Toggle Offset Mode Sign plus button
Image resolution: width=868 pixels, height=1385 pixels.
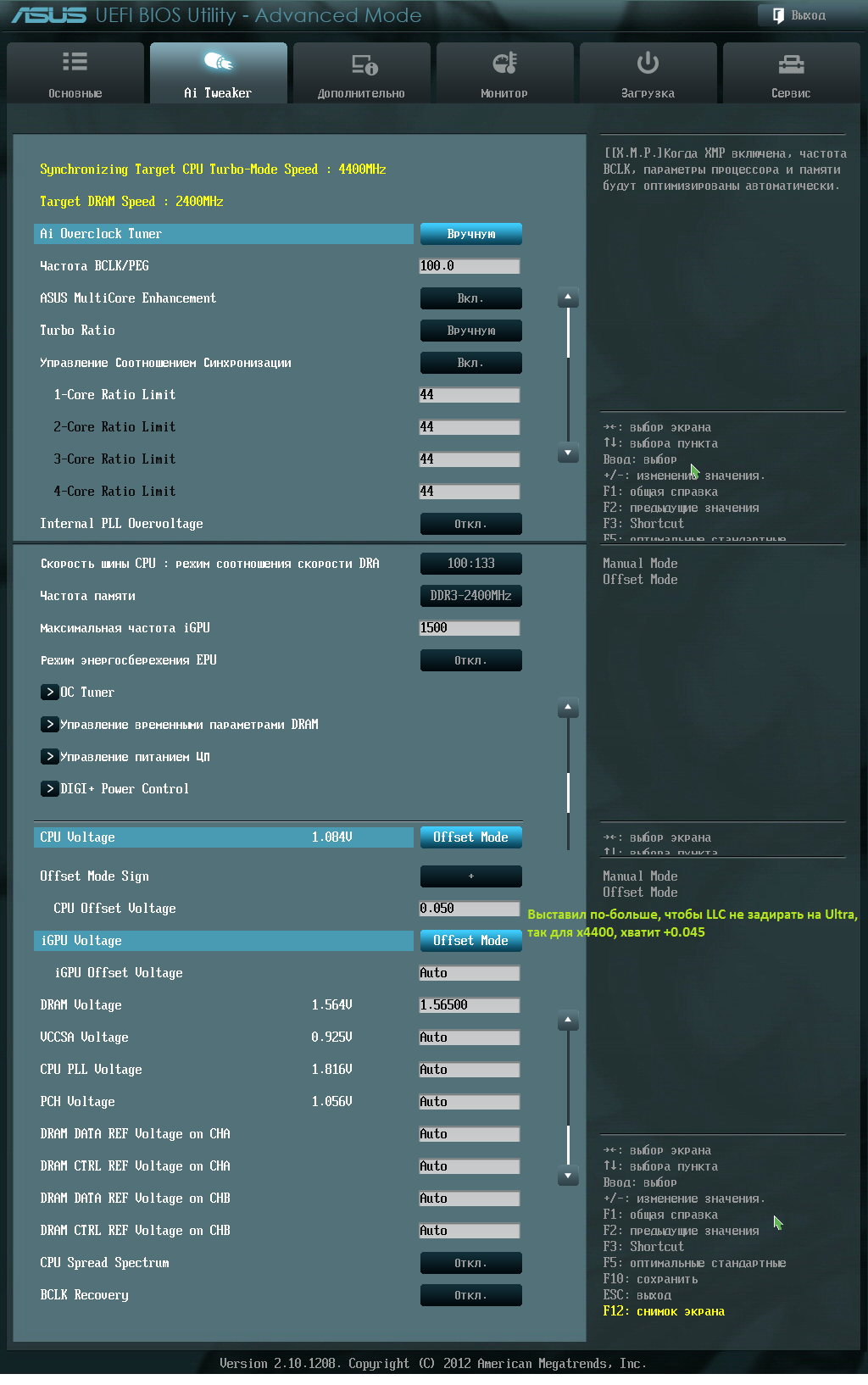471,876
